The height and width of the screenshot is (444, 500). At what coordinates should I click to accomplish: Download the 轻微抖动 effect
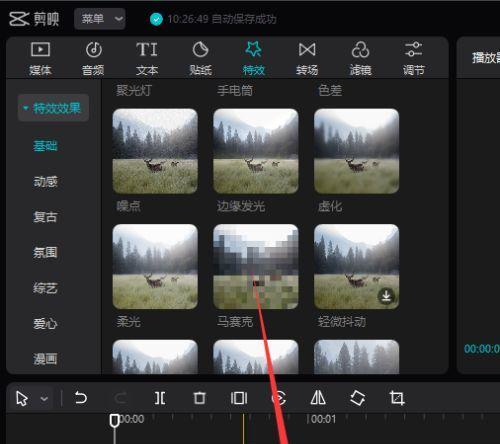386,296
